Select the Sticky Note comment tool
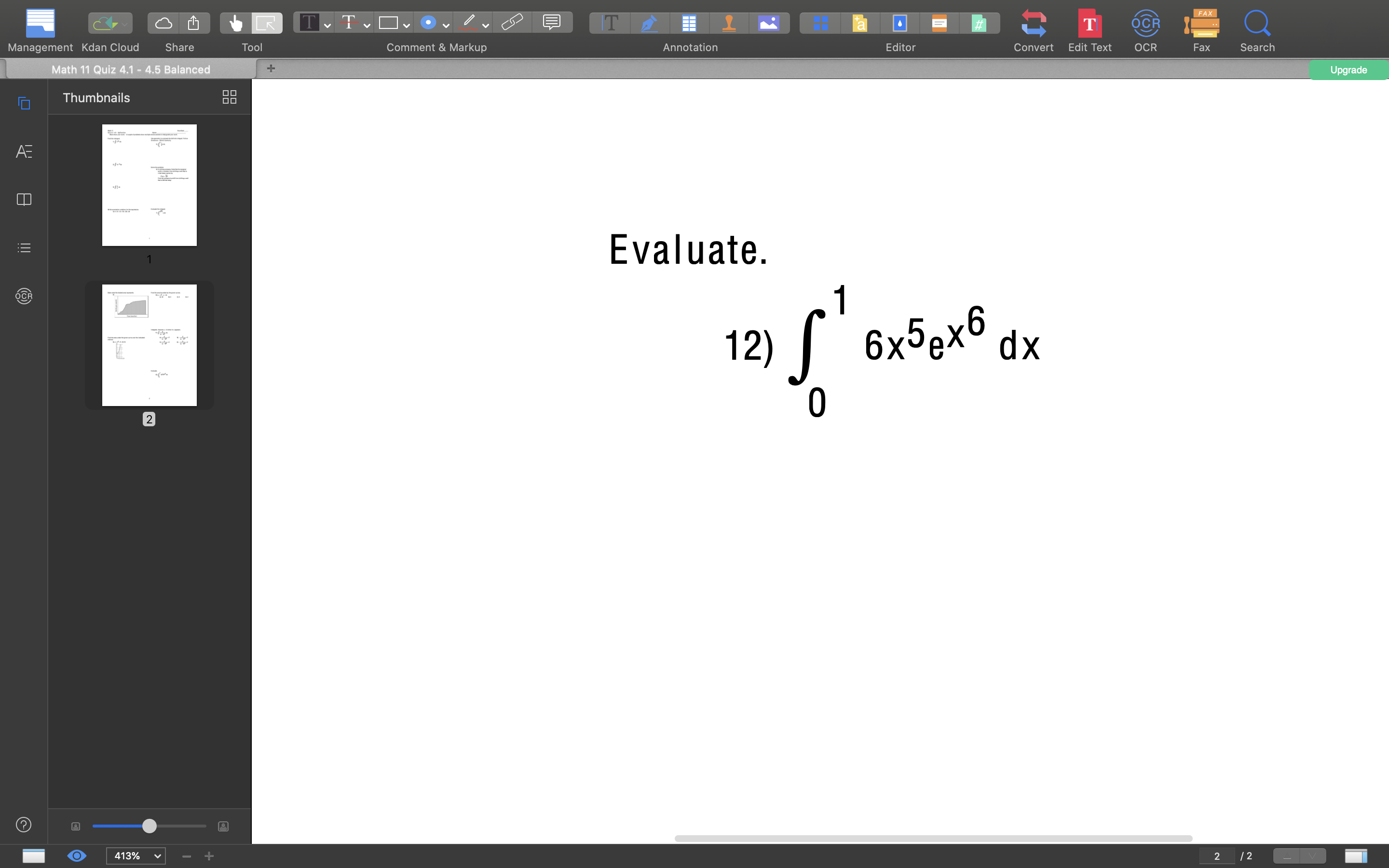The height and width of the screenshot is (868, 1389). (552, 22)
